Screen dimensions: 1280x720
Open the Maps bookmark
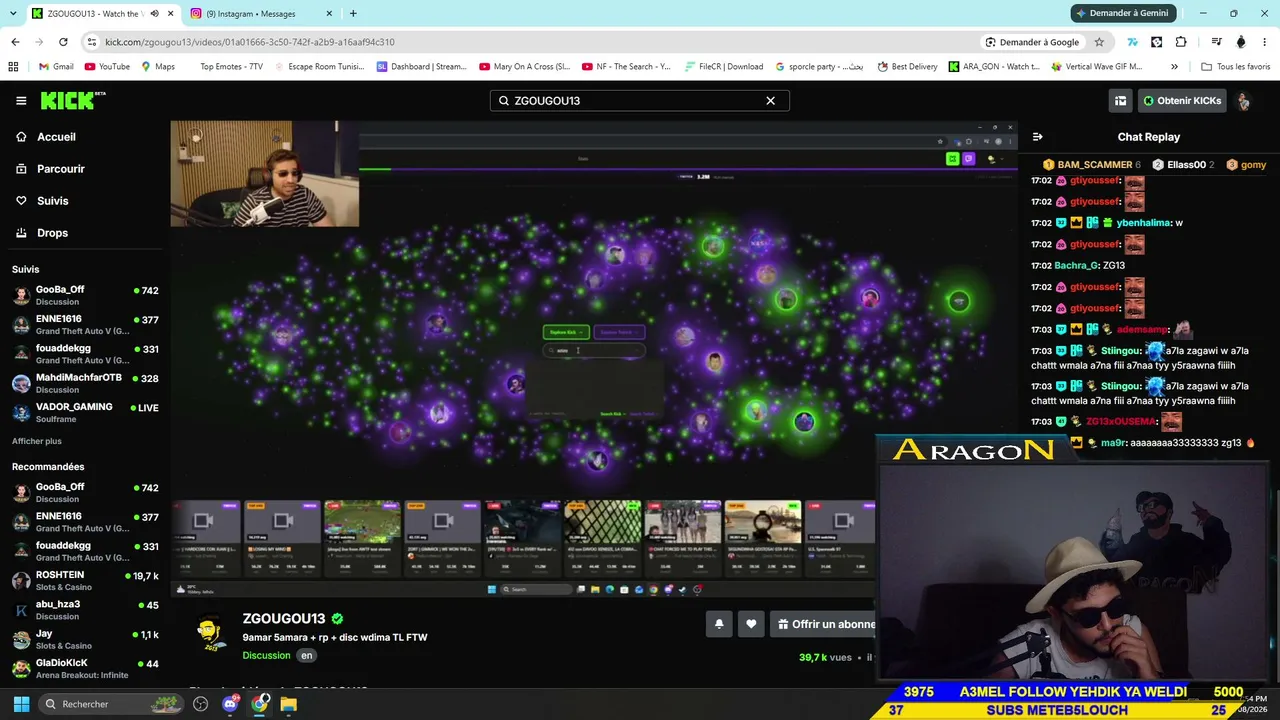[158, 67]
